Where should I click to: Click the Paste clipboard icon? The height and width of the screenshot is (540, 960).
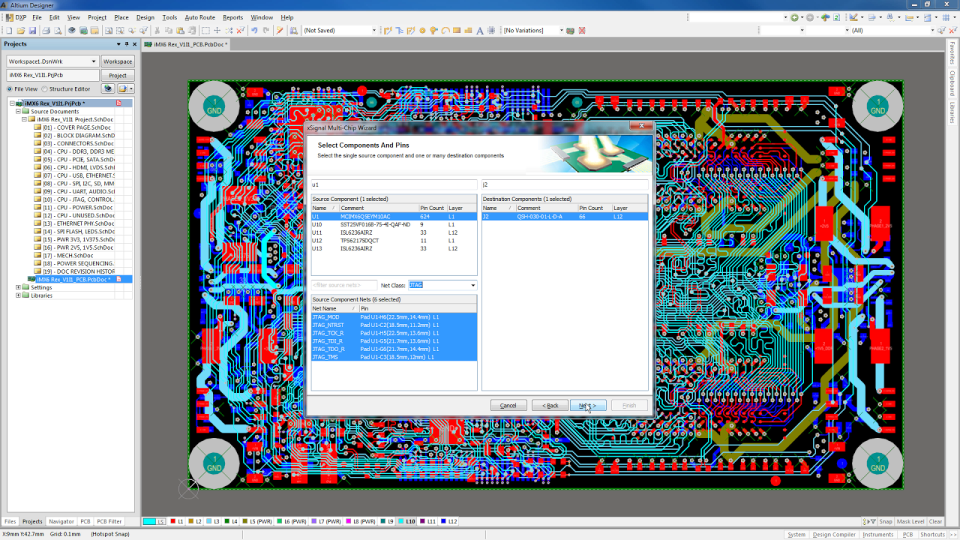point(180,30)
